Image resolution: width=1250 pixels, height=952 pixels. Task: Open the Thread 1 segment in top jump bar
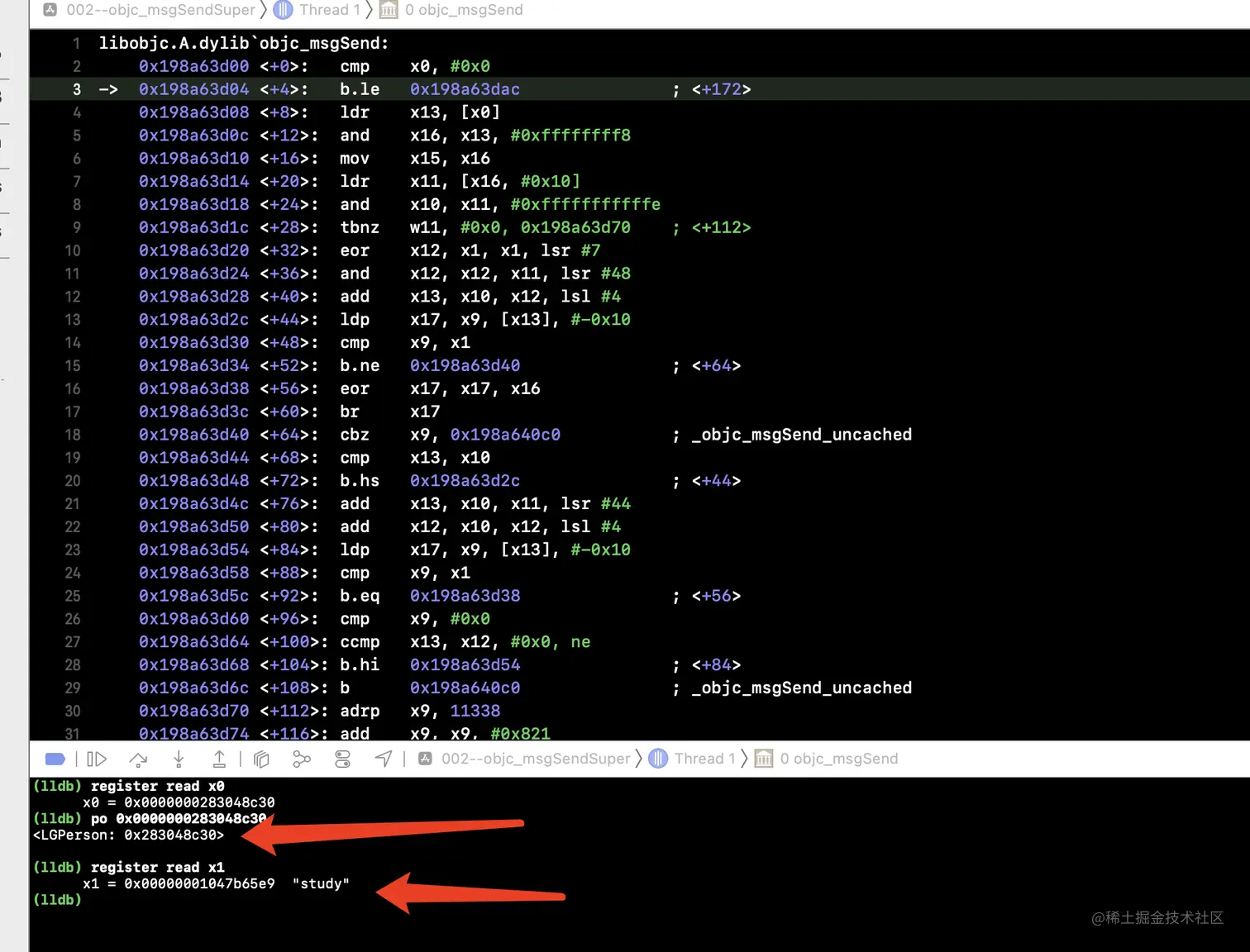tap(329, 10)
